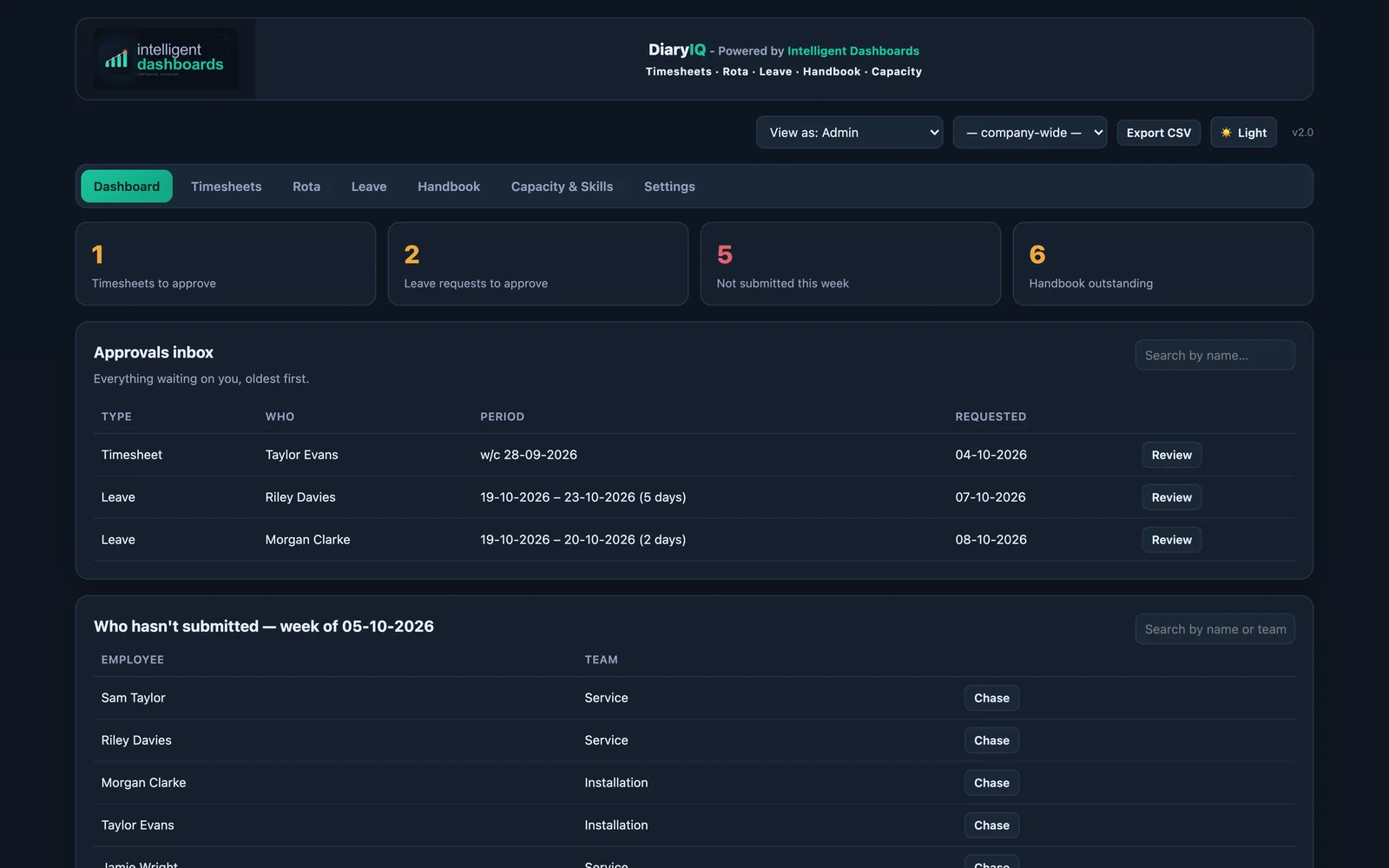Click the Service team cell for Sam Taylor
1389x868 pixels.
click(606, 698)
